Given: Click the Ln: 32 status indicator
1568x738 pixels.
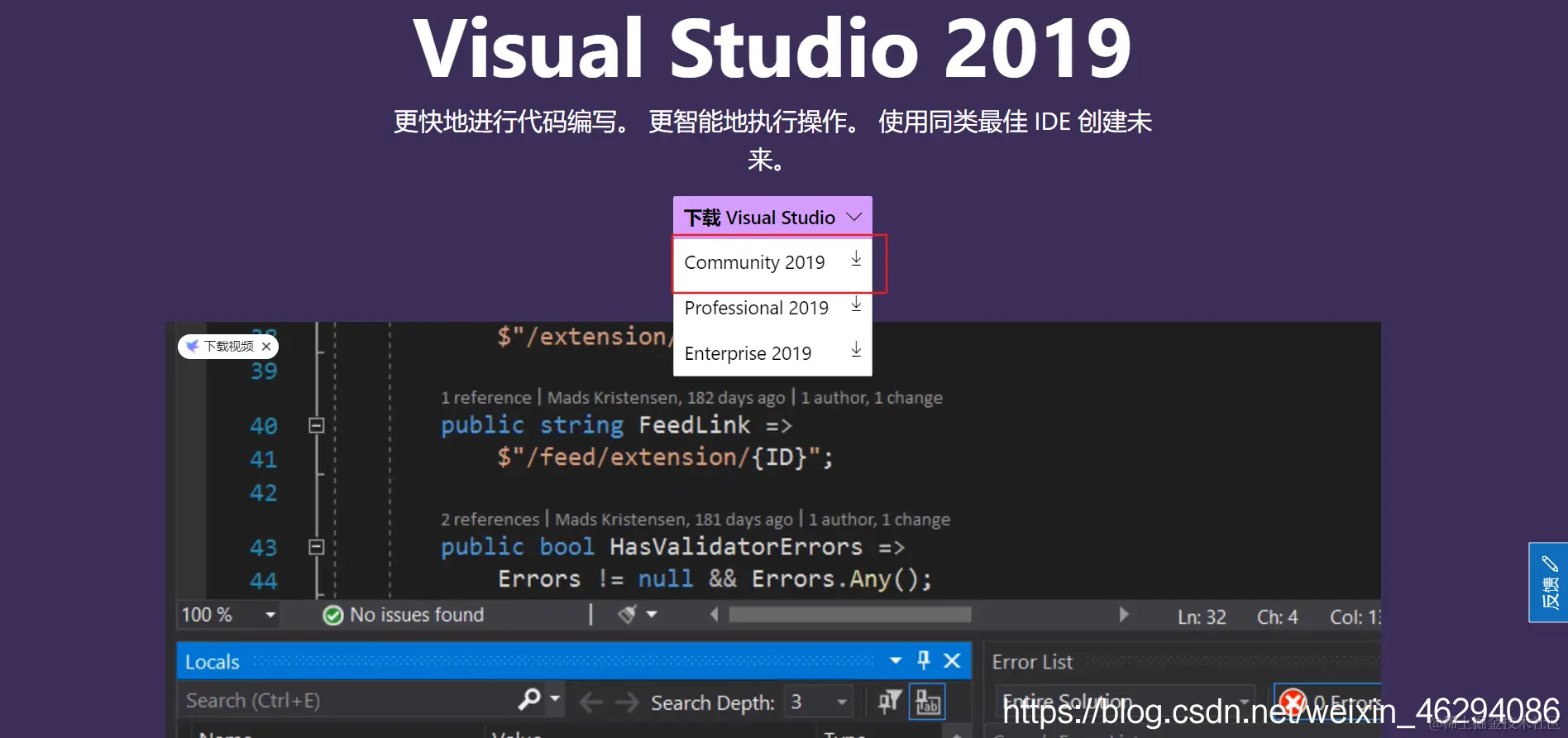Looking at the screenshot, I should point(1202,617).
